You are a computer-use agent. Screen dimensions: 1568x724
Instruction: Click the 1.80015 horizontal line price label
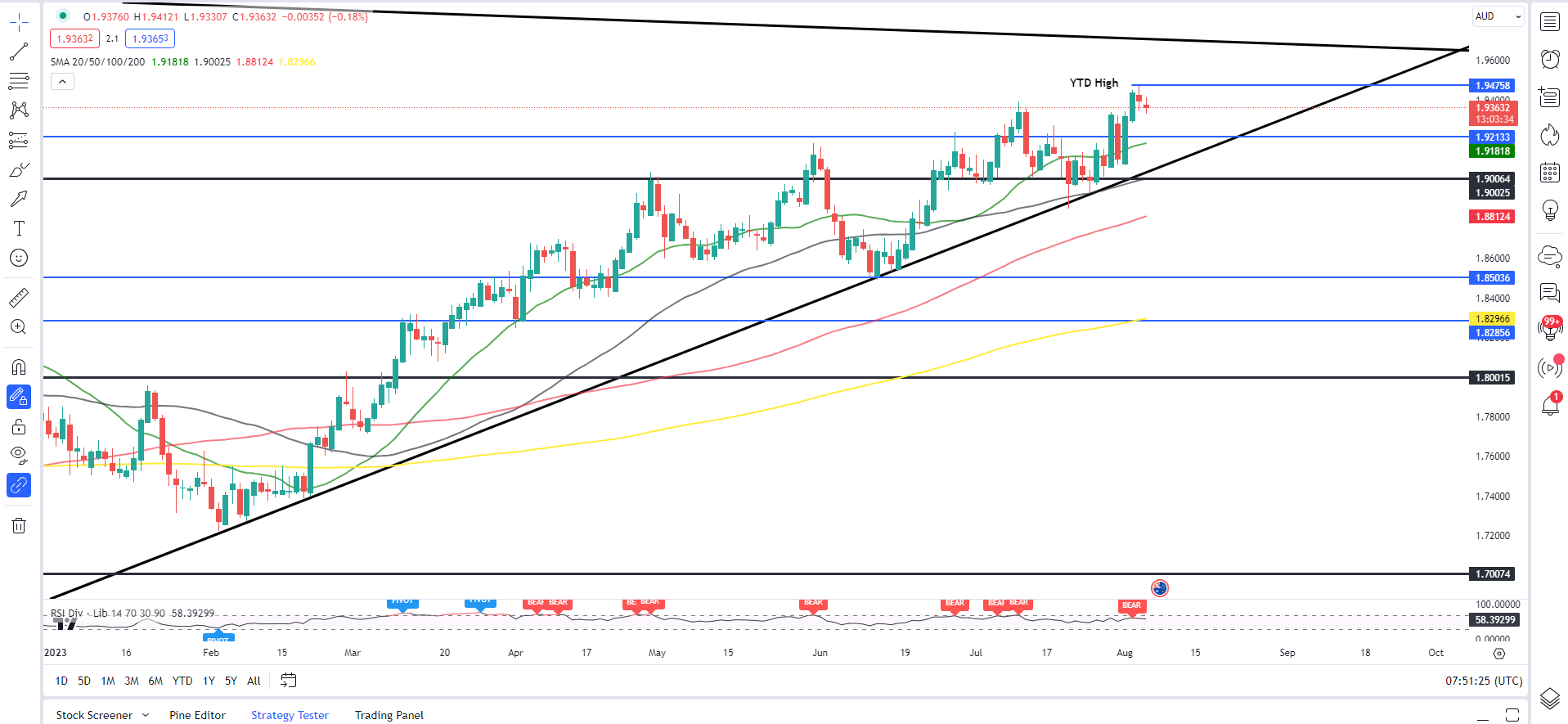[x=1493, y=378]
